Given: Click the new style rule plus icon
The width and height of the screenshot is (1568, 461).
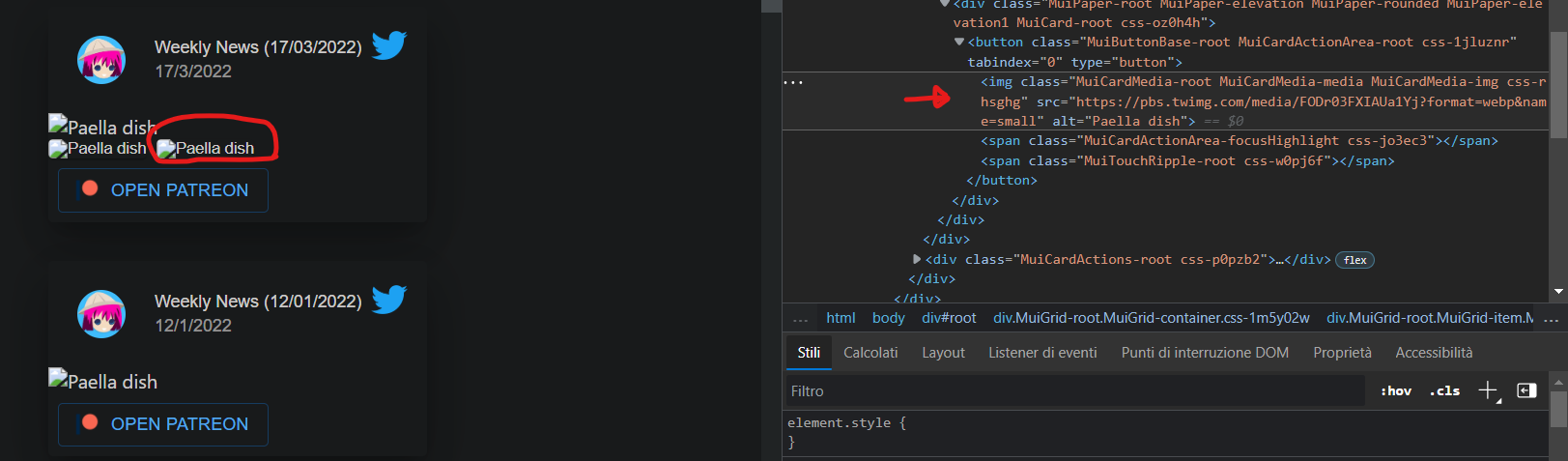Looking at the screenshot, I should click(1488, 390).
